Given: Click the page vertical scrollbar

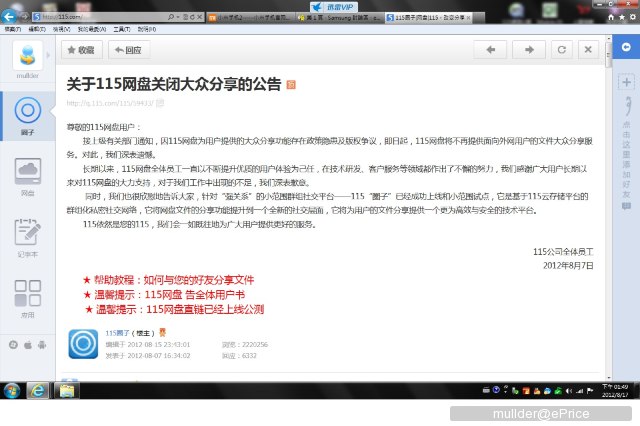Looking at the screenshot, I should [x=608, y=208].
